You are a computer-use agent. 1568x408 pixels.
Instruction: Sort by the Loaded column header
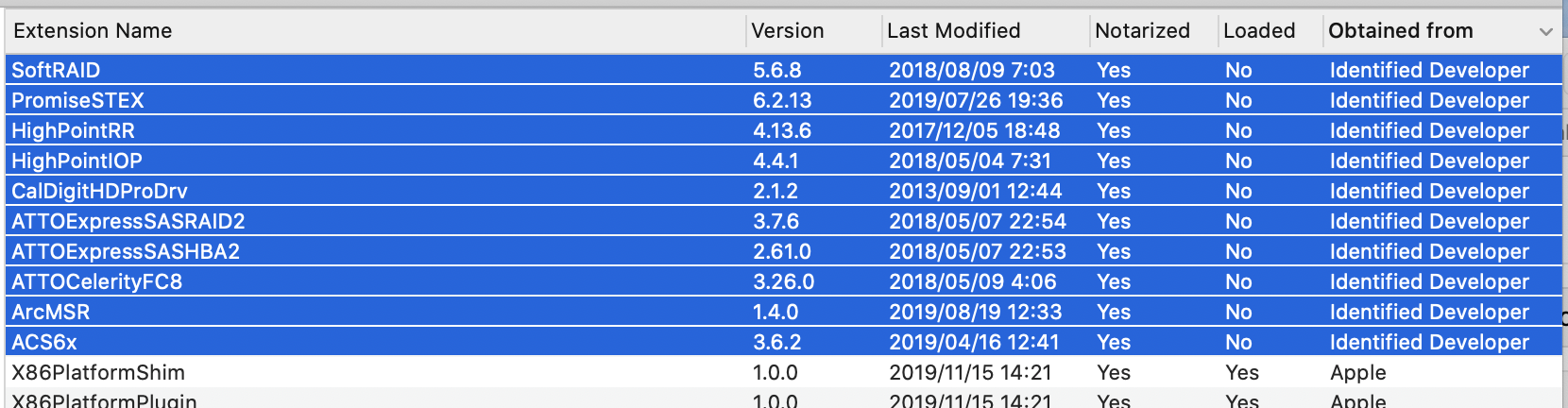point(1270,31)
